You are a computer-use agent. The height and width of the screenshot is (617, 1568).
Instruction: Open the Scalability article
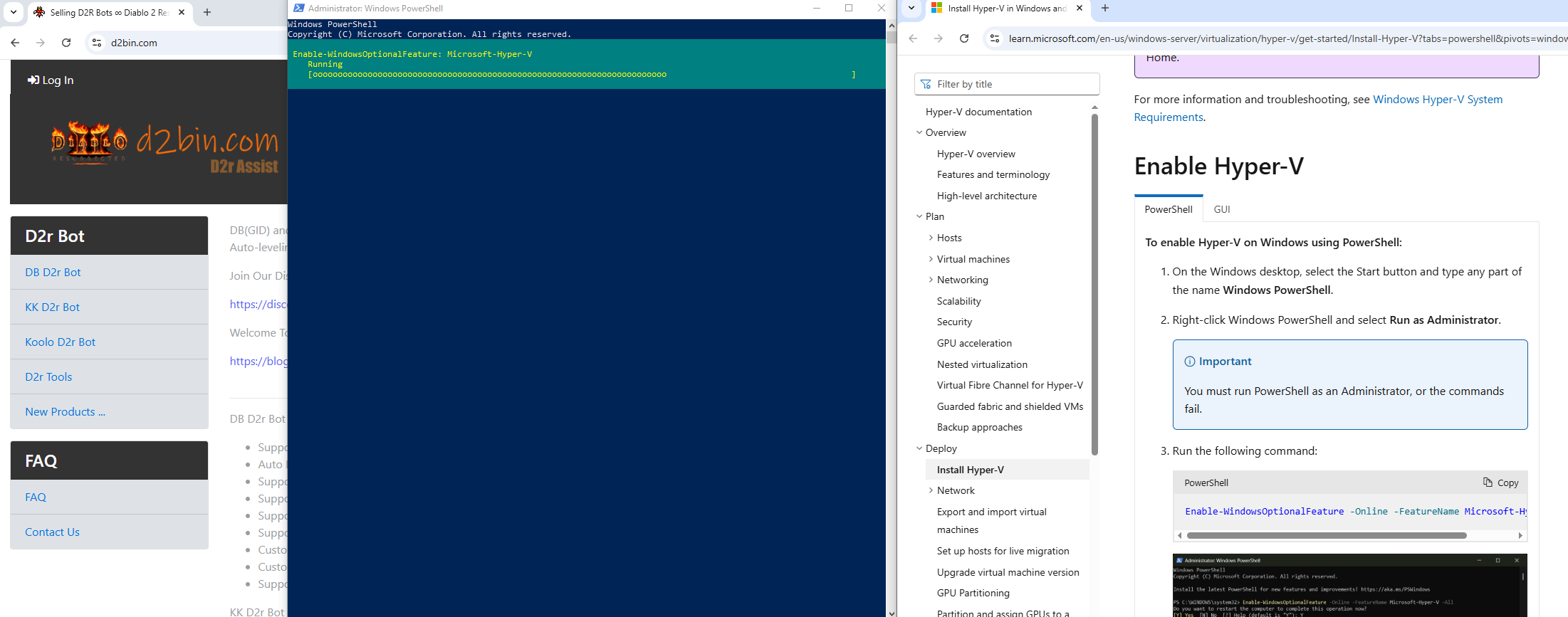[x=959, y=301]
